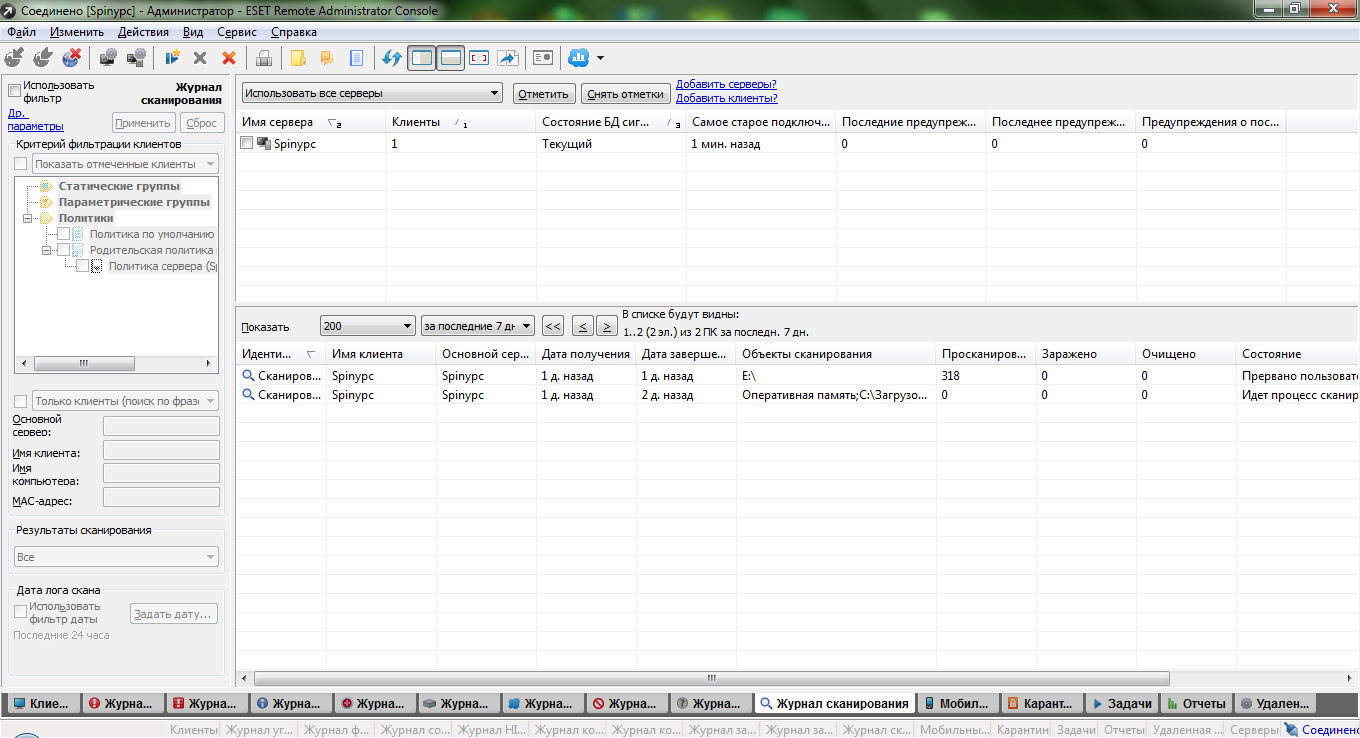Click the Отметить button

pos(544,94)
